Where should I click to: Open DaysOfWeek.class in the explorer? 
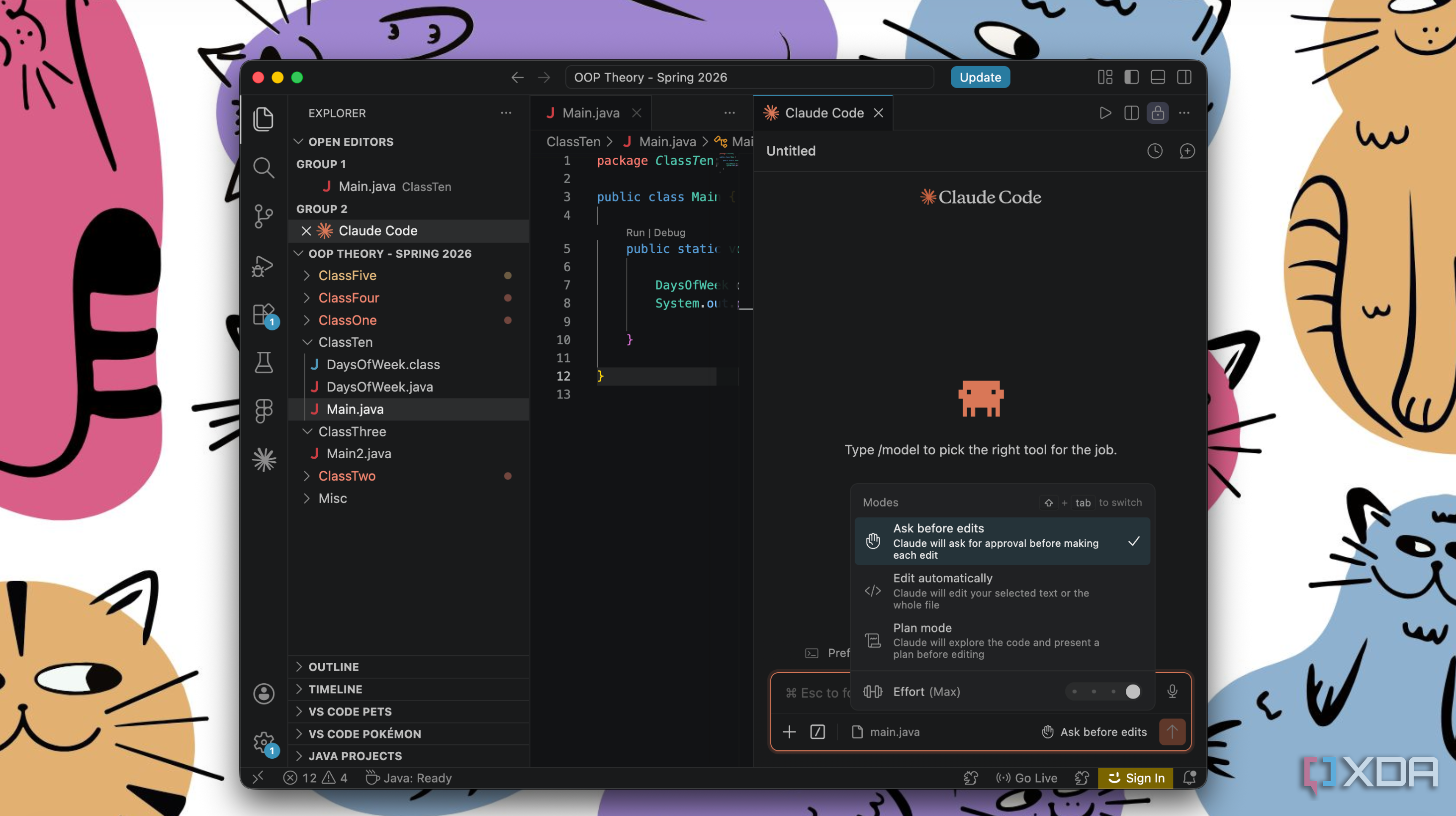coord(409,365)
